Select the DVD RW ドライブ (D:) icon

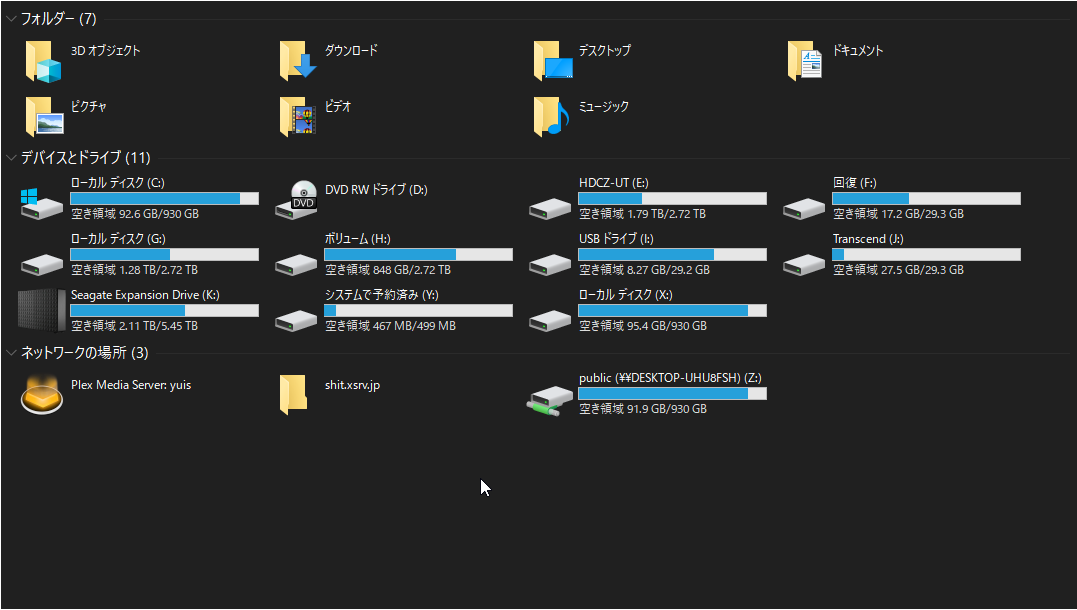click(x=298, y=198)
